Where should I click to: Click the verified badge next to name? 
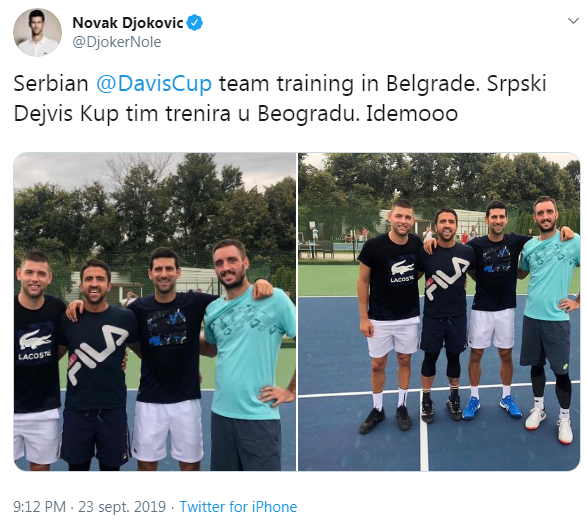pyautogui.click(x=195, y=23)
